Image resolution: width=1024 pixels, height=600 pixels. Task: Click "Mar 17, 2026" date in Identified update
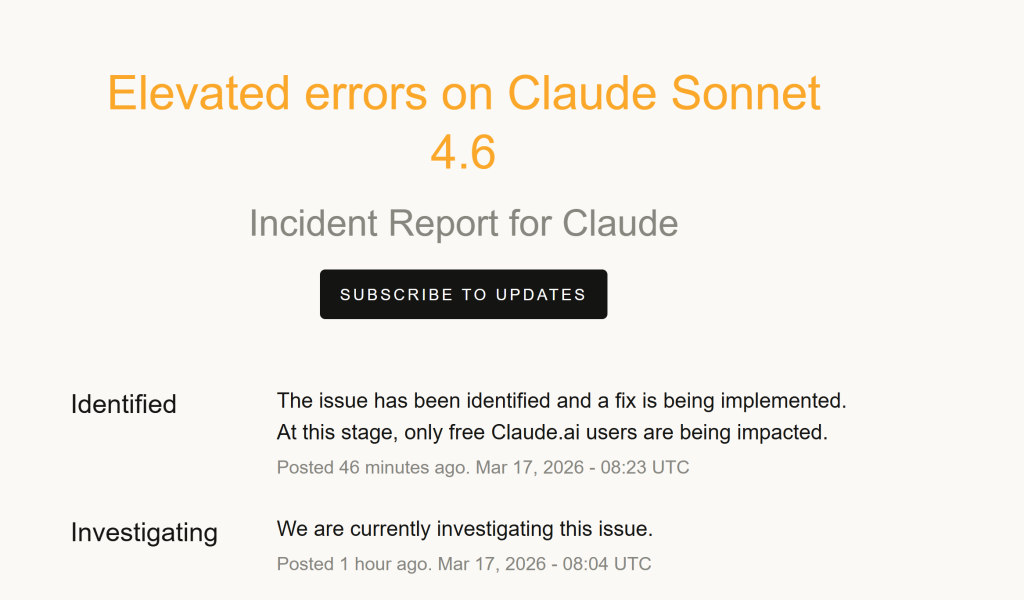(x=530, y=467)
